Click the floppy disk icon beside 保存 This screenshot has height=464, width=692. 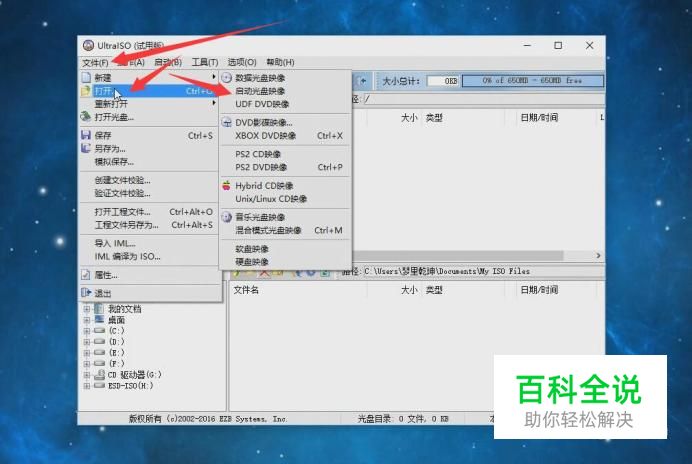pos(86,135)
